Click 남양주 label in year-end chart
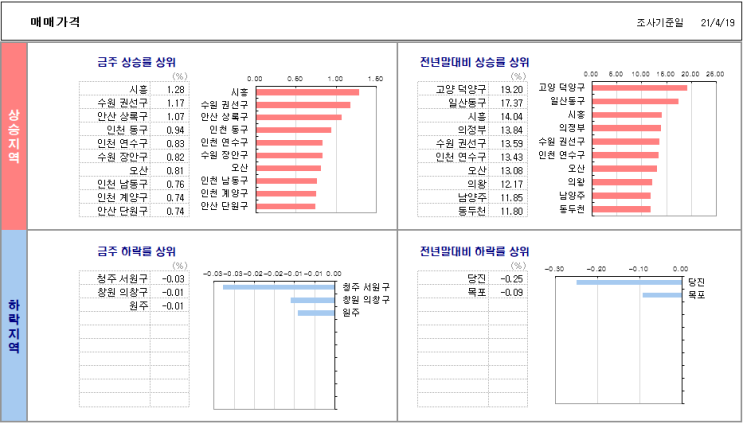This screenshot has height=424, width=743. click(x=571, y=195)
